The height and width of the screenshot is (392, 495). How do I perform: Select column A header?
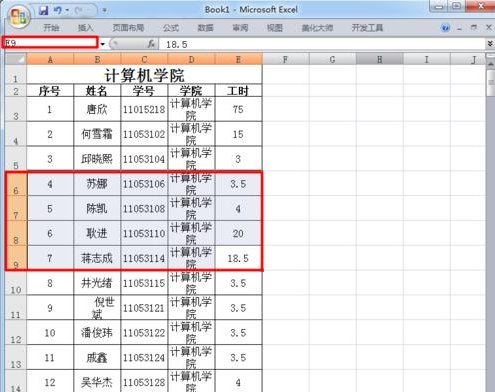tap(50, 59)
